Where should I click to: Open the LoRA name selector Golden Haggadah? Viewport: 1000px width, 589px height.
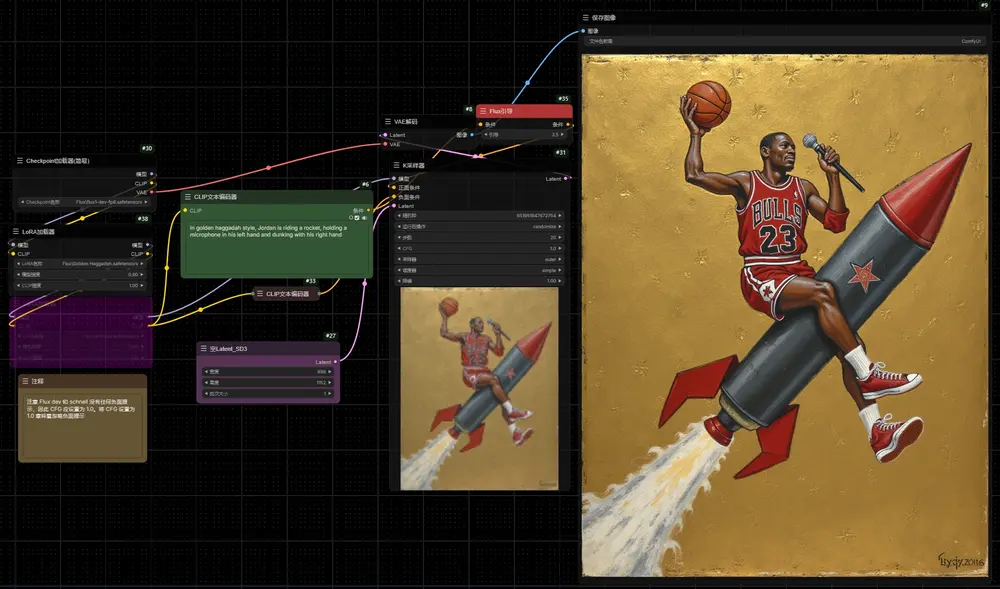[80, 263]
